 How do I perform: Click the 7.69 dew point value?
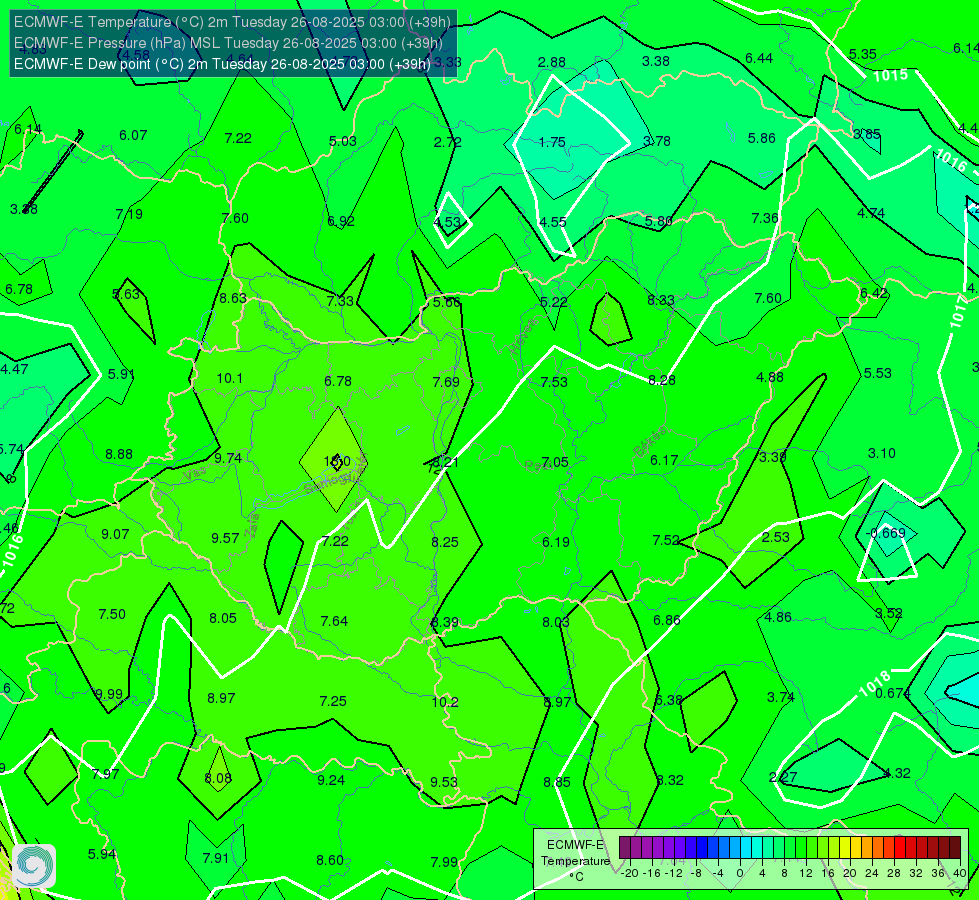[446, 382]
